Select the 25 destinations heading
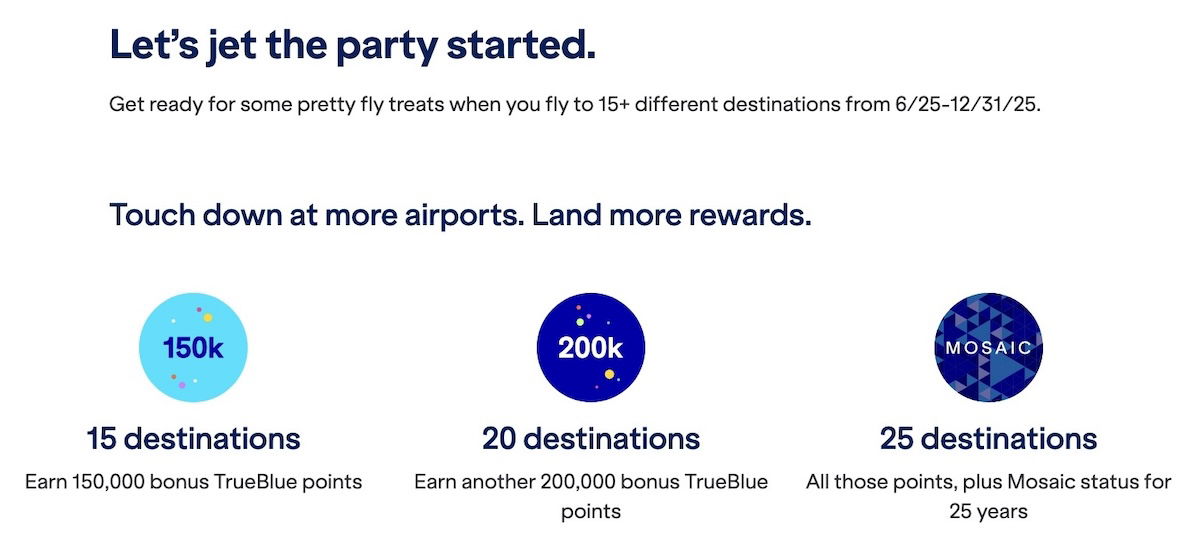 [988, 439]
